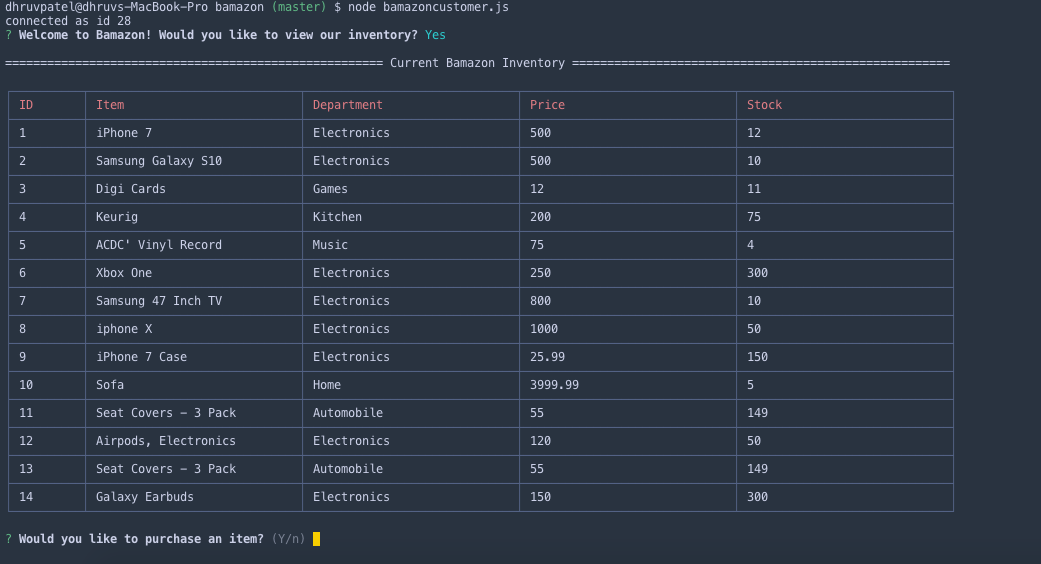Click the stock '75' for Keurig
This screenshot has width=1041, height=564.
point(754,217)
